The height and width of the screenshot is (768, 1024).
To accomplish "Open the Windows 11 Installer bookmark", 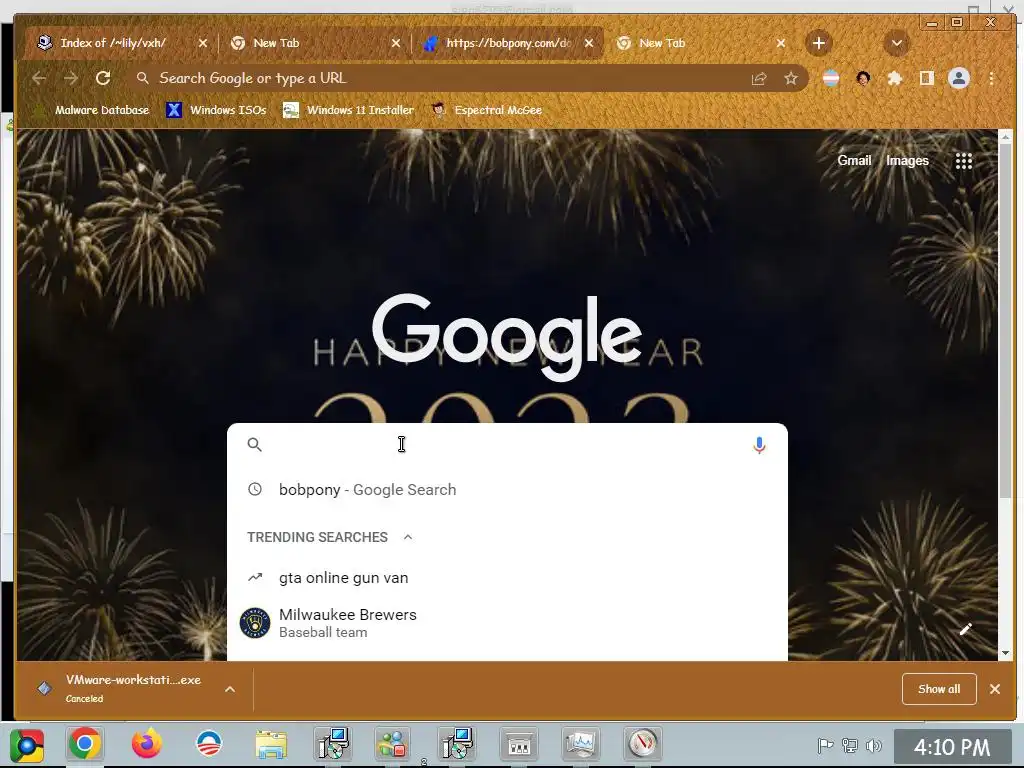I will (348, 110).
